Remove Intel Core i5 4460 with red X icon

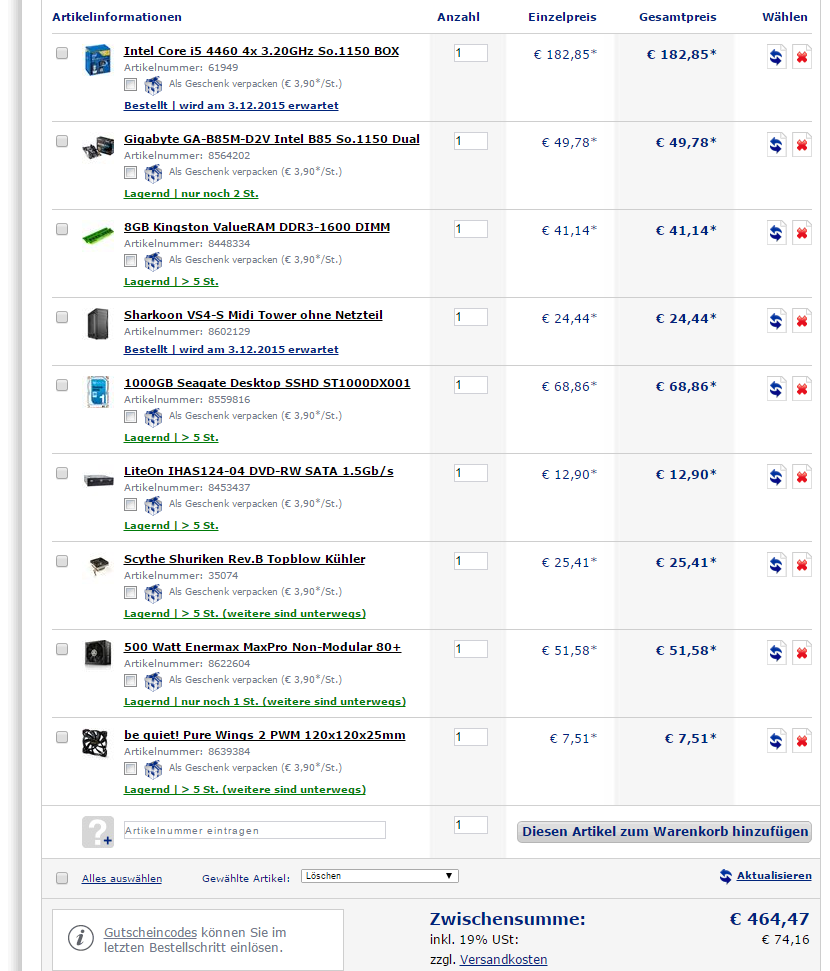[802, 57]
